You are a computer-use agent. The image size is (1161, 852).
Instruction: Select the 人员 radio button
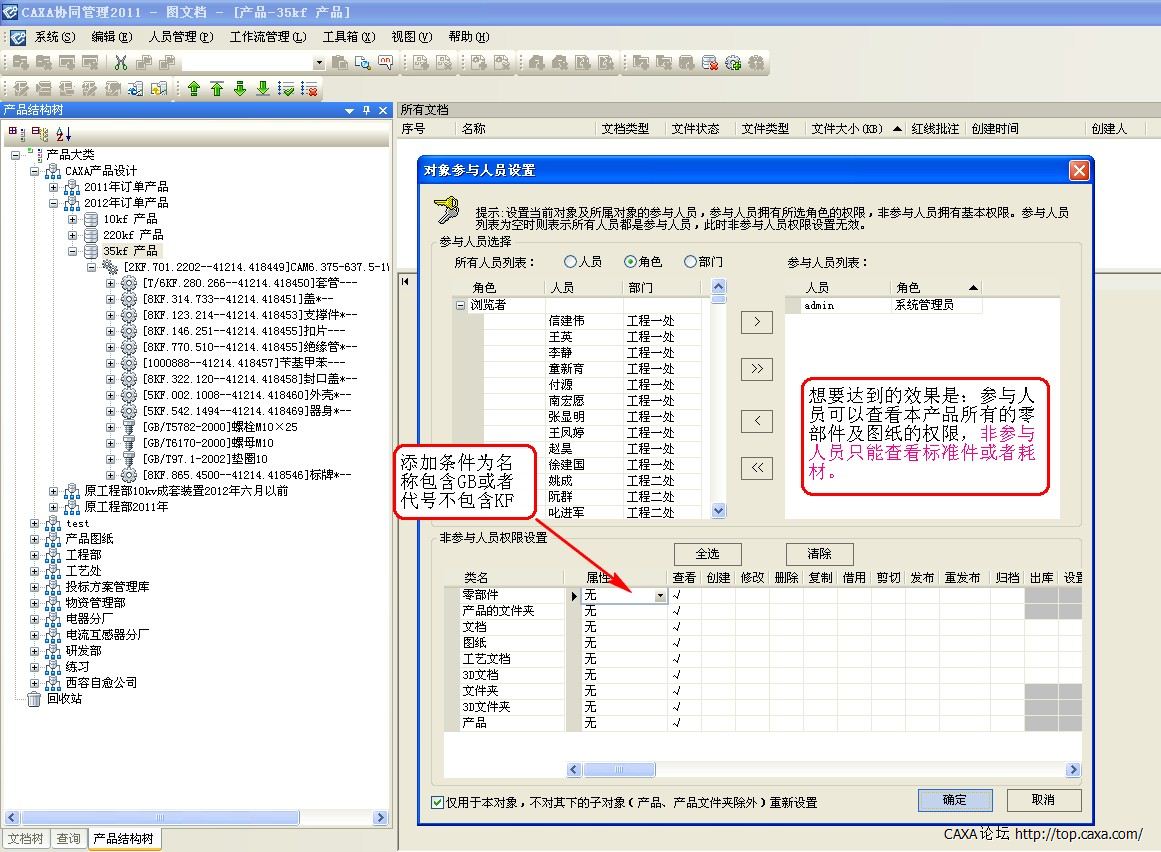pyautogui.click(x=571, y=262)
